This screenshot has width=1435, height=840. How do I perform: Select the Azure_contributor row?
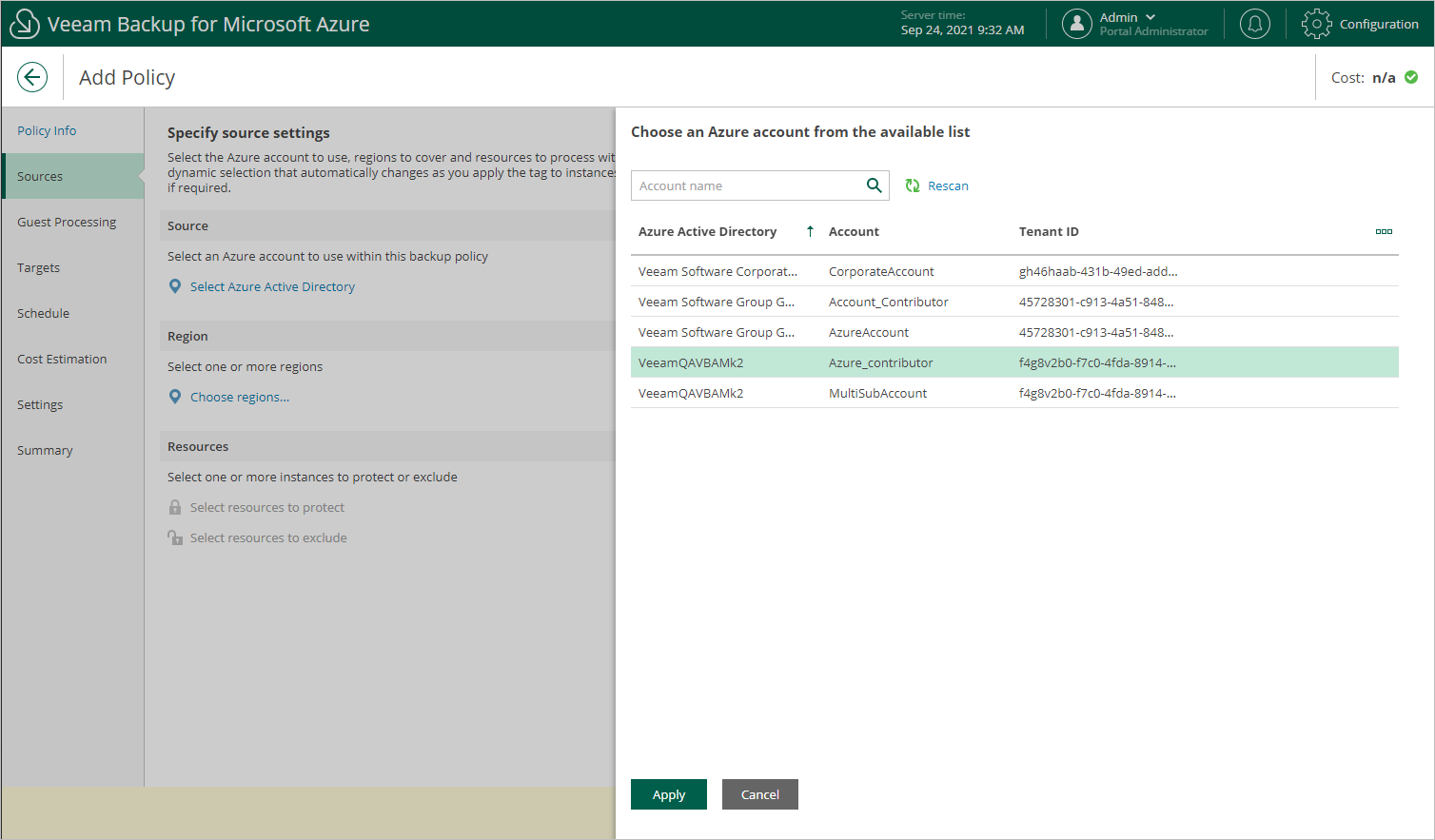(1014, 362)
